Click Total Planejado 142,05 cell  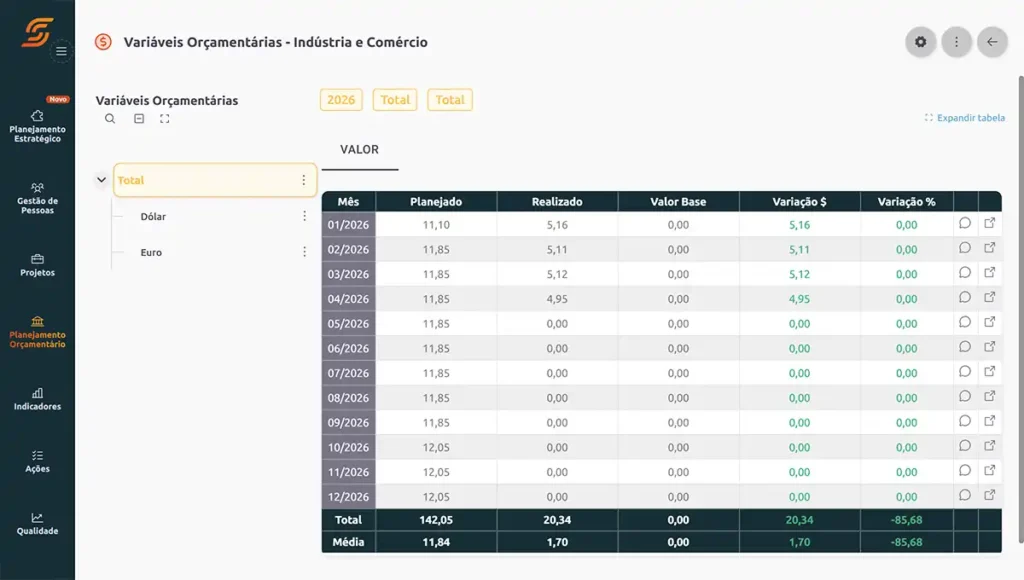tap(436, 520)
